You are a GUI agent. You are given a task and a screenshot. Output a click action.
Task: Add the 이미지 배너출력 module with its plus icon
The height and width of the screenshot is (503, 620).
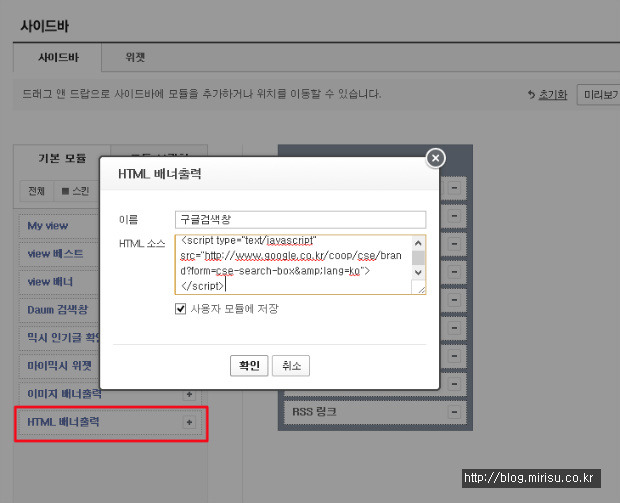click(189, 394)
